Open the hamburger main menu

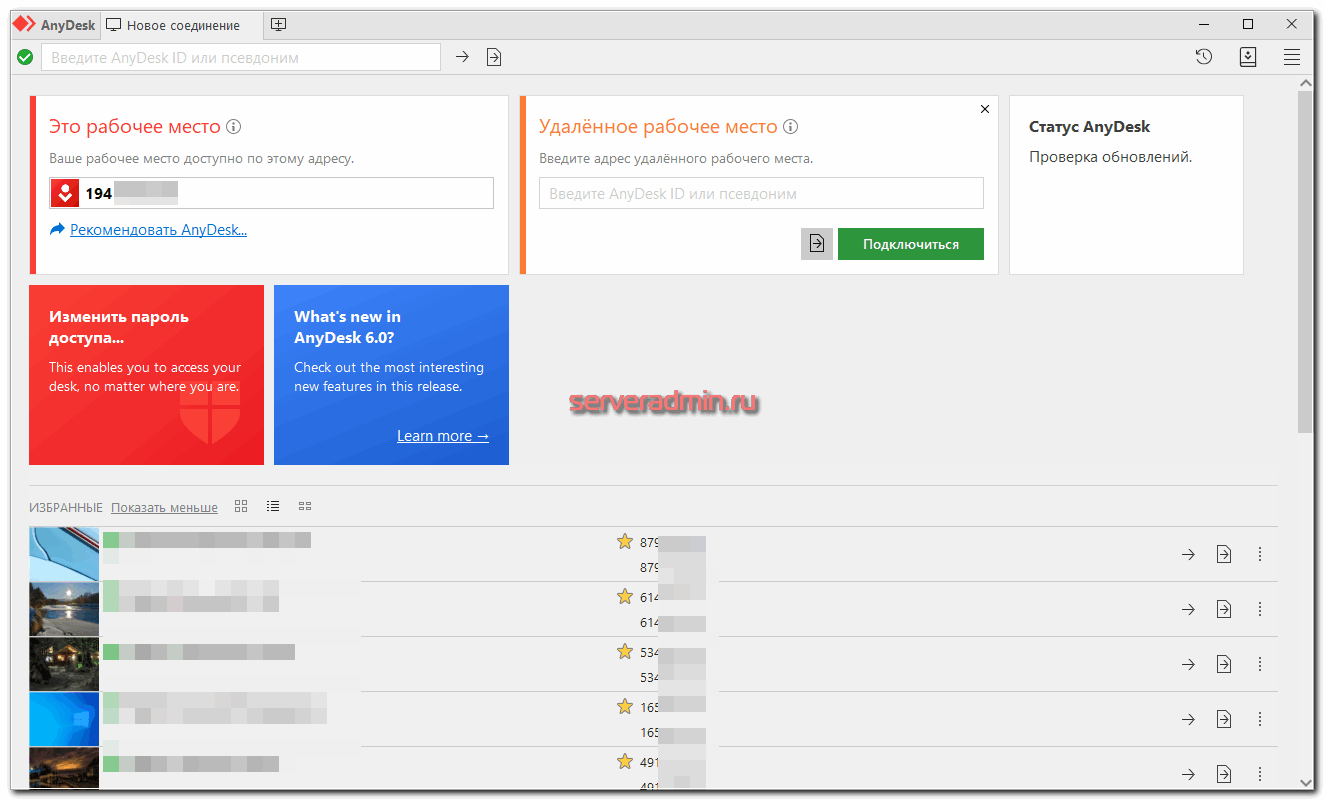(1292, 57)
